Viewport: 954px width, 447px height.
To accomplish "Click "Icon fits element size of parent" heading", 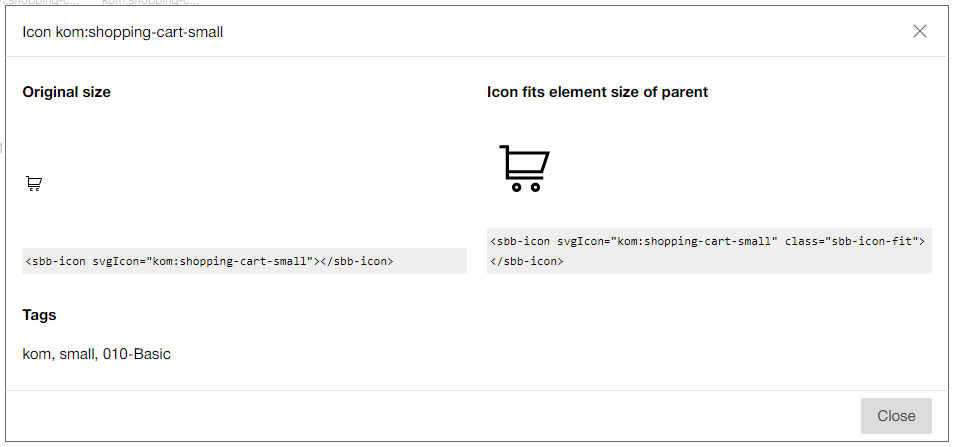I will click(597, 92).
